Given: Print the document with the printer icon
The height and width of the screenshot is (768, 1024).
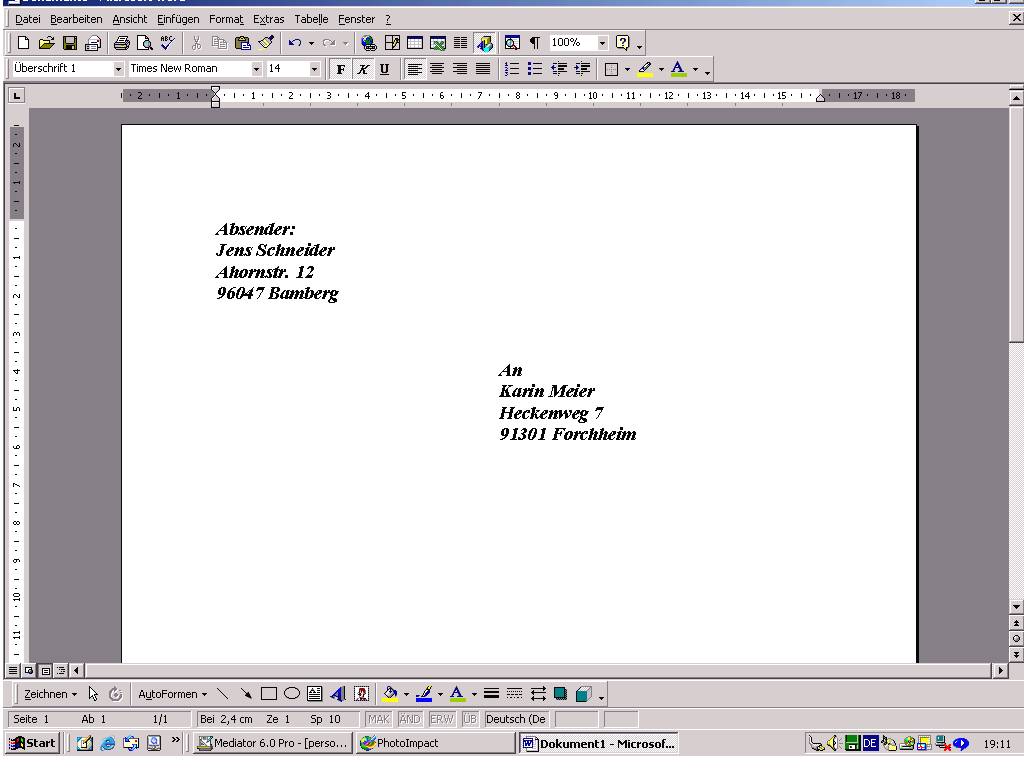Looking at the screenshot, I should tap(121, 43).
